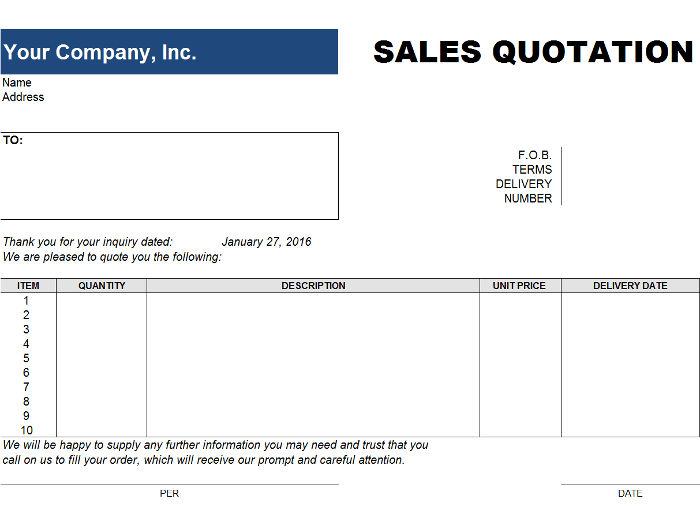This screenshot has width=700, height=514.
Task: Select item row number 10
Action: [x=26, y=430]
